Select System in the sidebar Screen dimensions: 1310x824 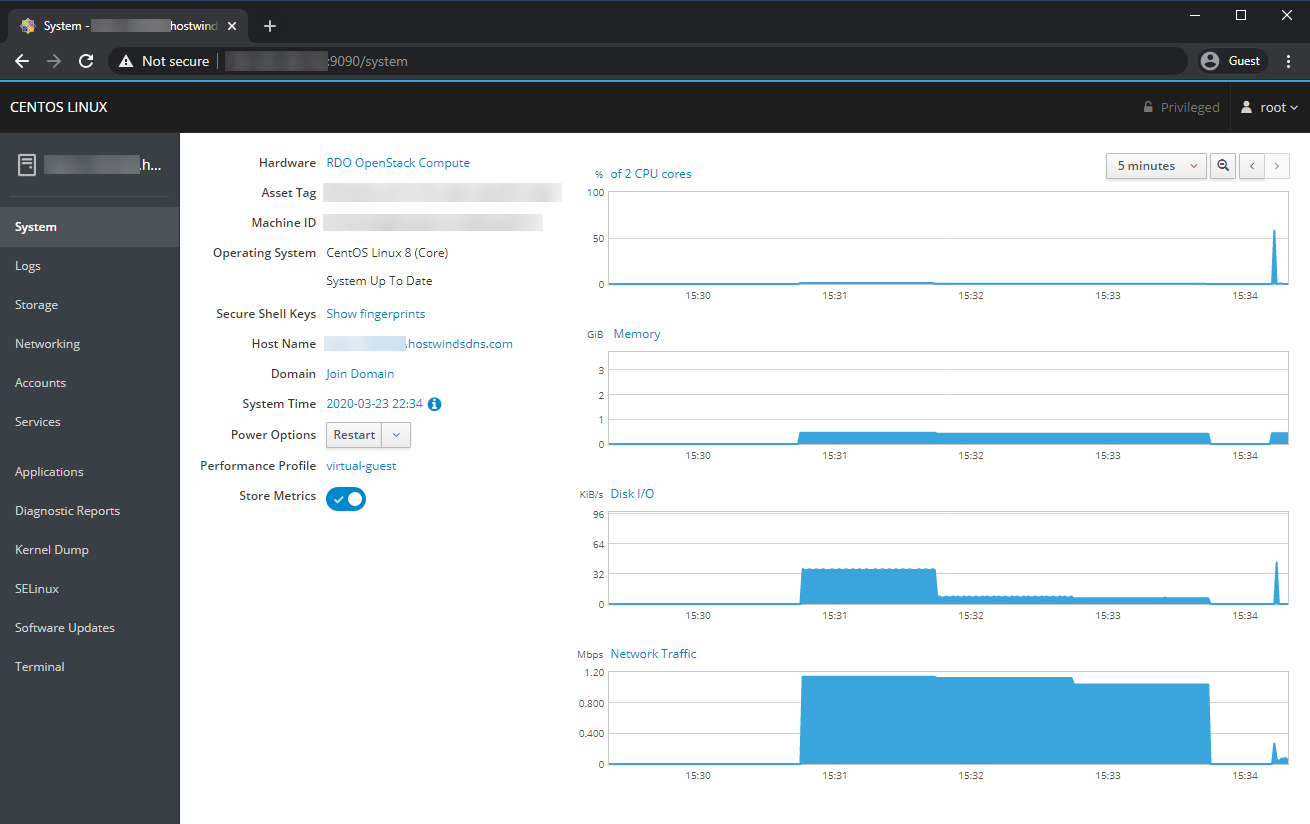[x=90, y=227]
